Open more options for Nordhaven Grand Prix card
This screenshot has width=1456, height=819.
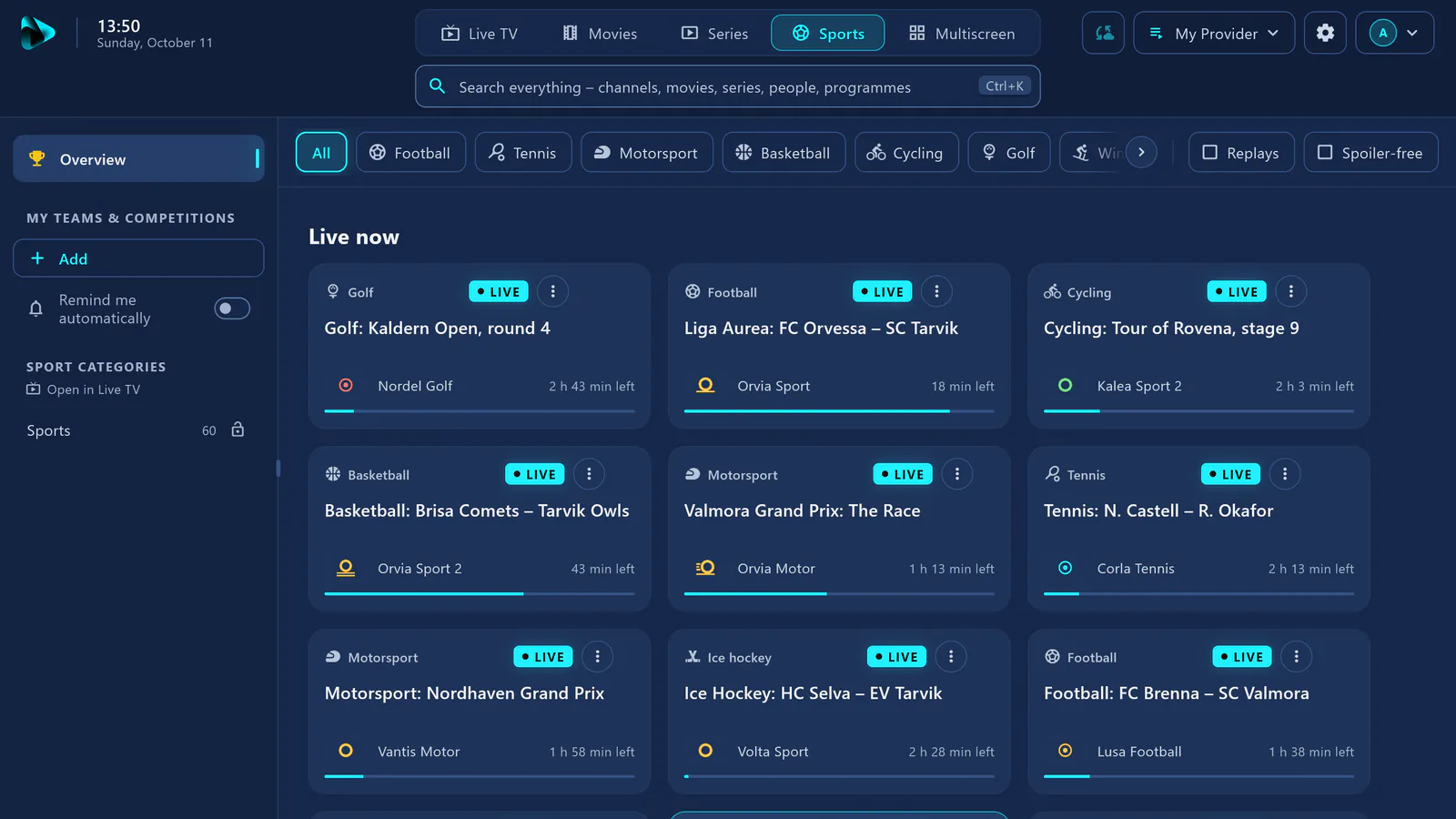click(x=597, y=656)
